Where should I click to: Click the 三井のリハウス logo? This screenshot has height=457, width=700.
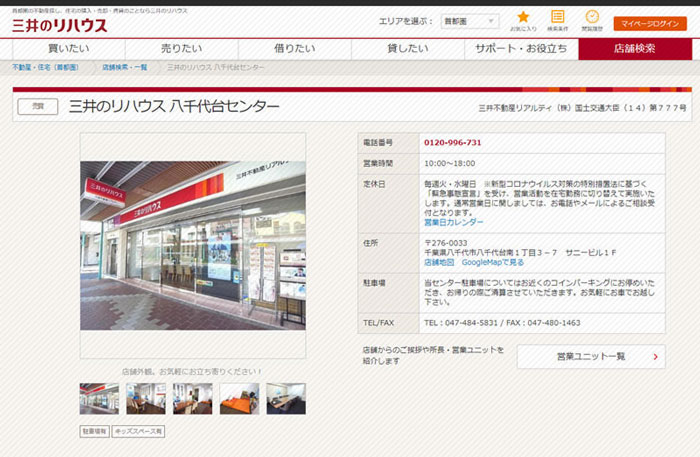tap(59, 25)
